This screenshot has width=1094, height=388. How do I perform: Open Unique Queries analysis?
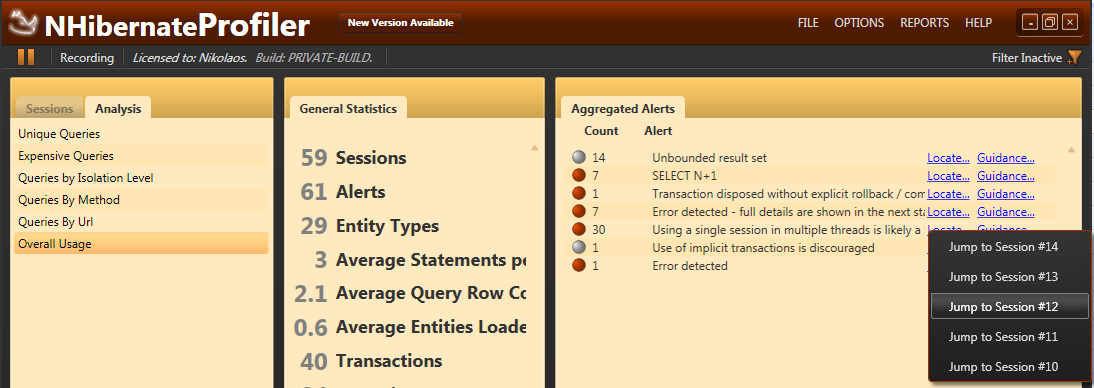(141, 133)
